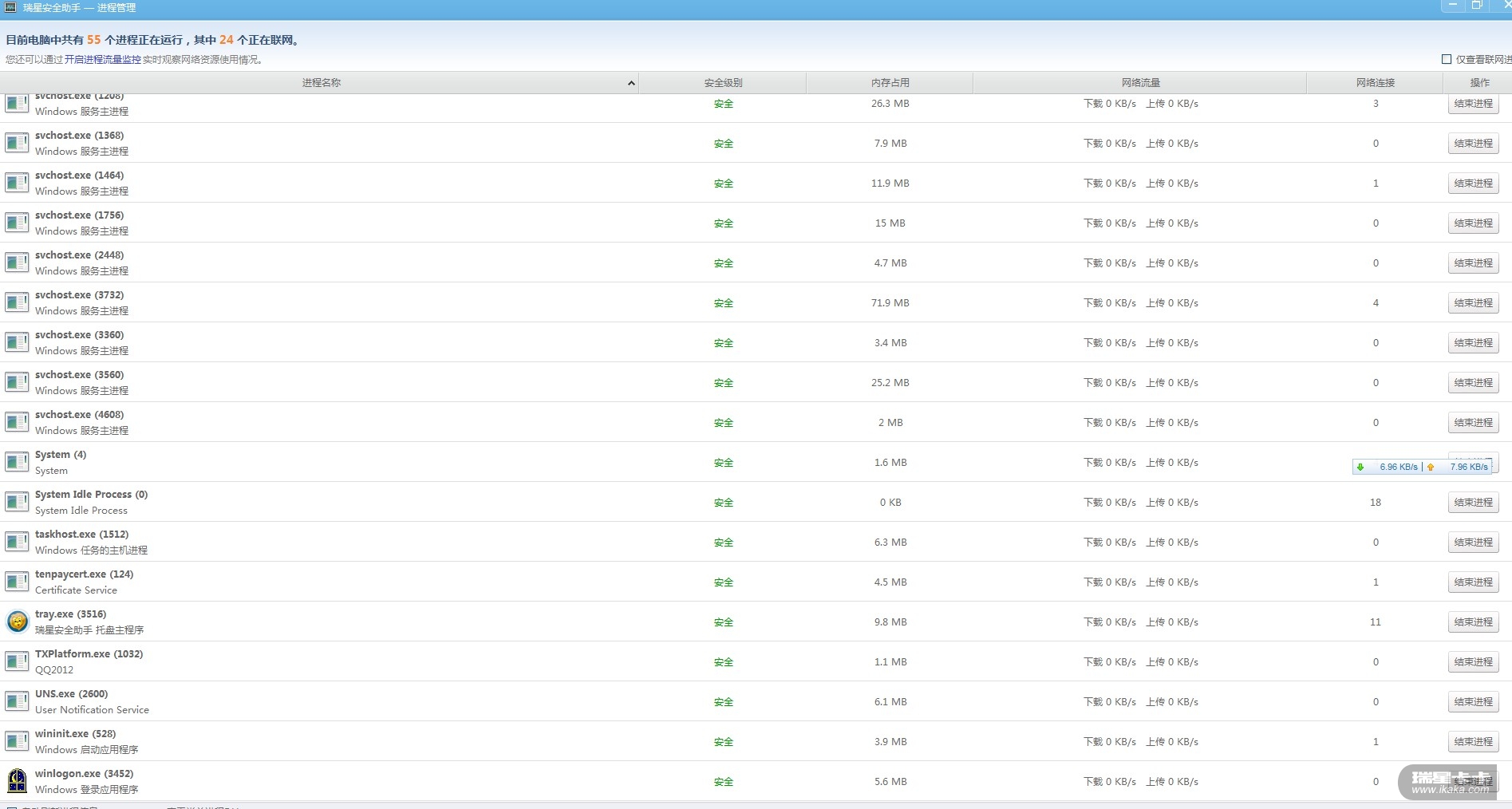The height and width of the screenshot is (809, 1512).
Task: End the svchost.exe (4608) process
Action: click(x=1473, y=423)
